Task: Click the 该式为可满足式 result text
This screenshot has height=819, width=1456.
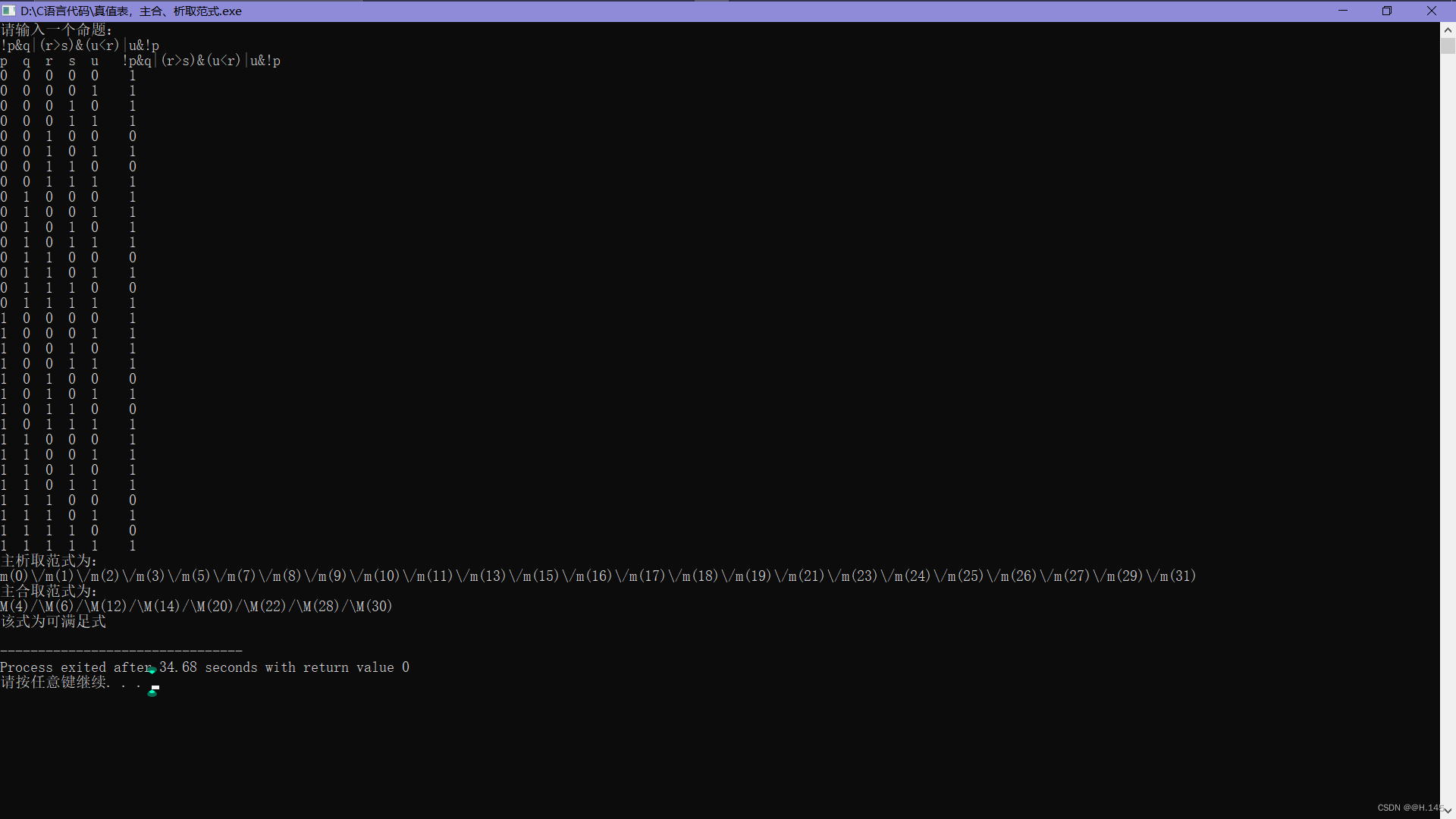Action: click(53, 622)
